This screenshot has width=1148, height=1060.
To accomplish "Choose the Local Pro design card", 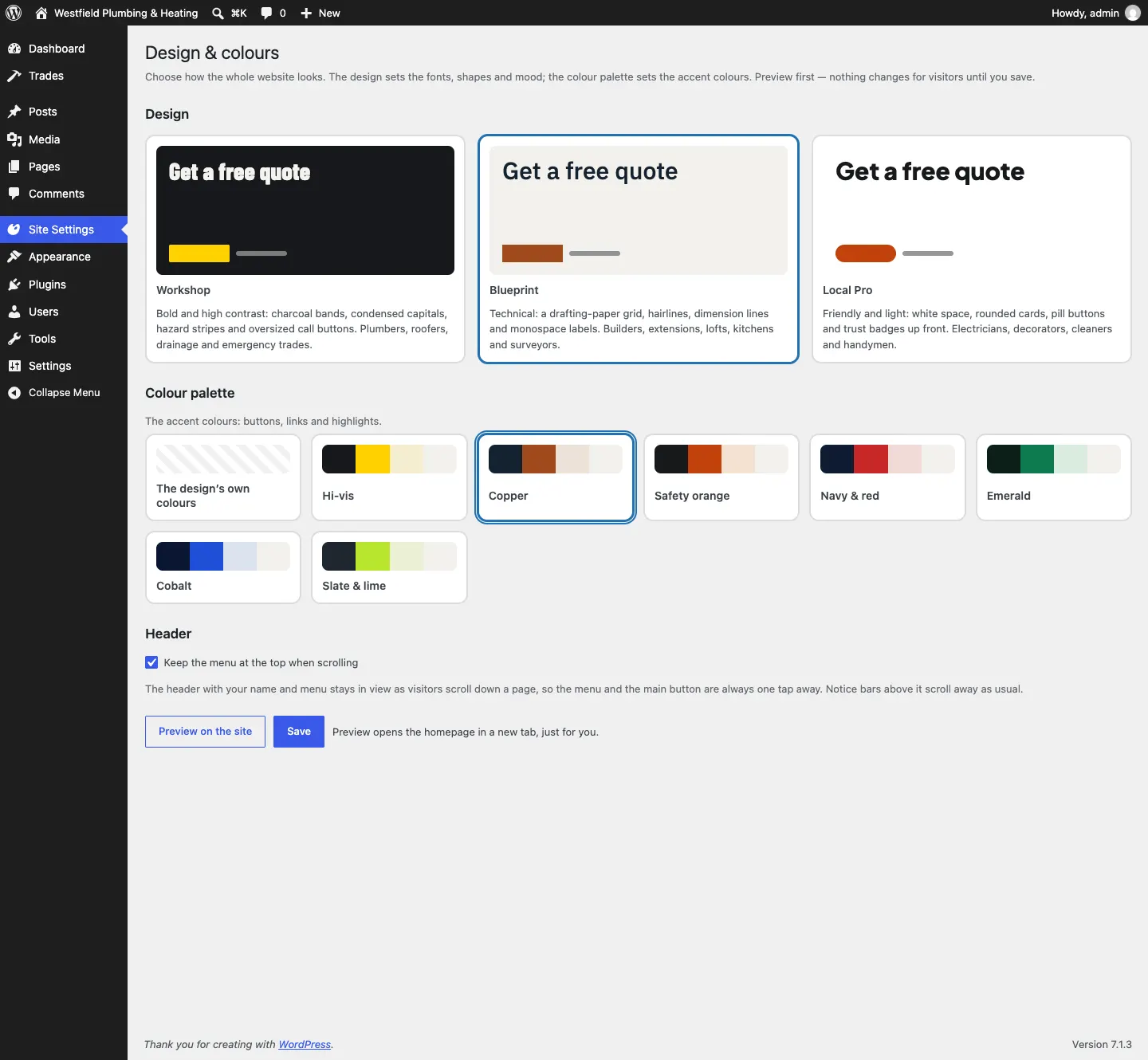I will pos(972,249).
